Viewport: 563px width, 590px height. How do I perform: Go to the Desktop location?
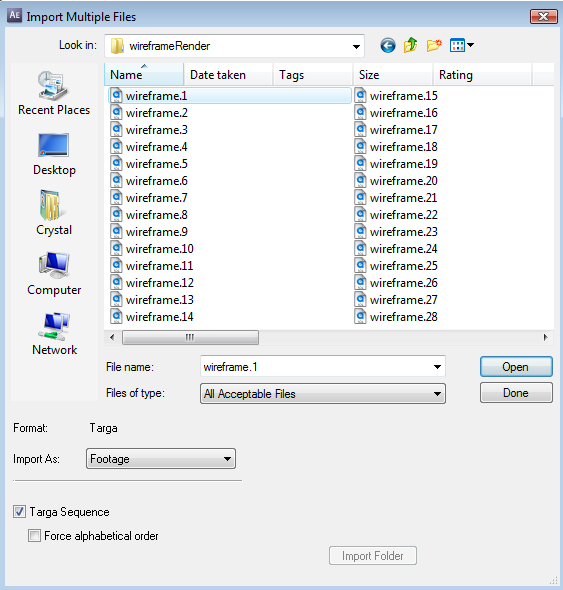pyautogui.click(x=54, y=154)
